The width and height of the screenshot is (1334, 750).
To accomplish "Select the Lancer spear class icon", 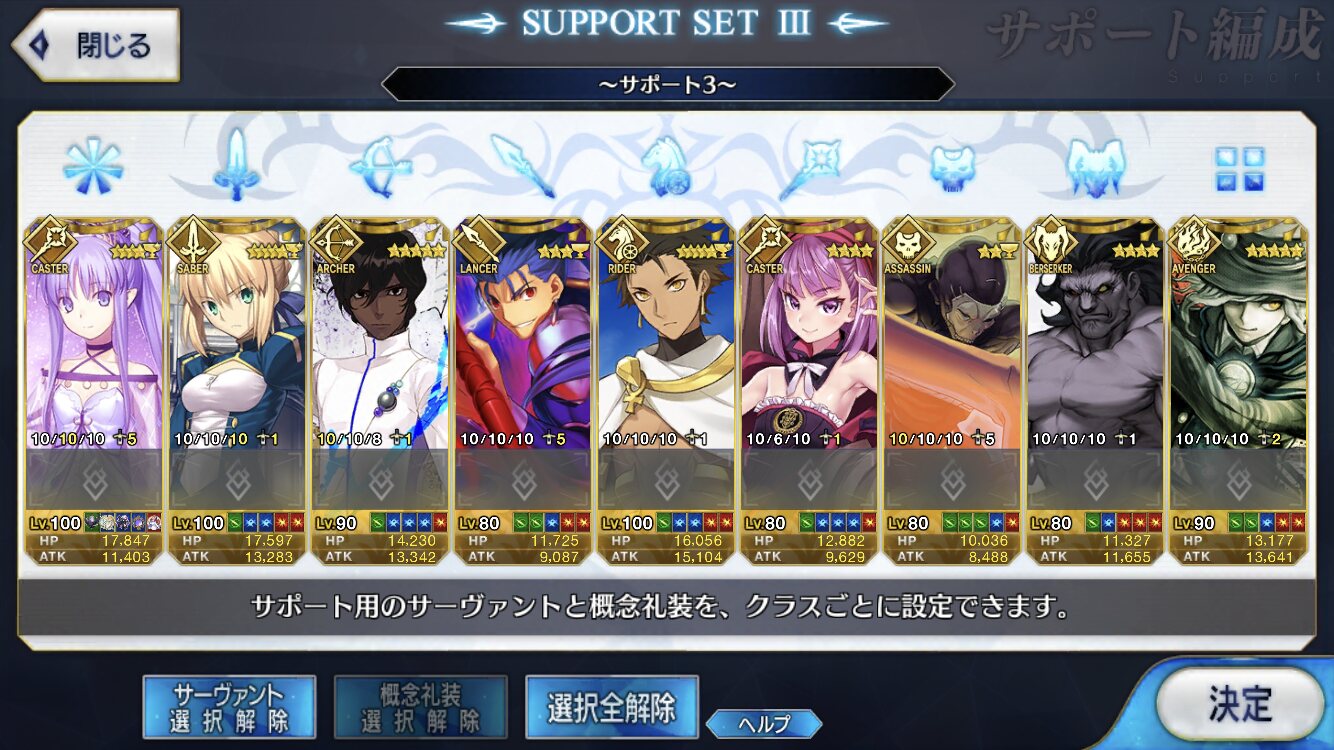I will click(523, 166).
